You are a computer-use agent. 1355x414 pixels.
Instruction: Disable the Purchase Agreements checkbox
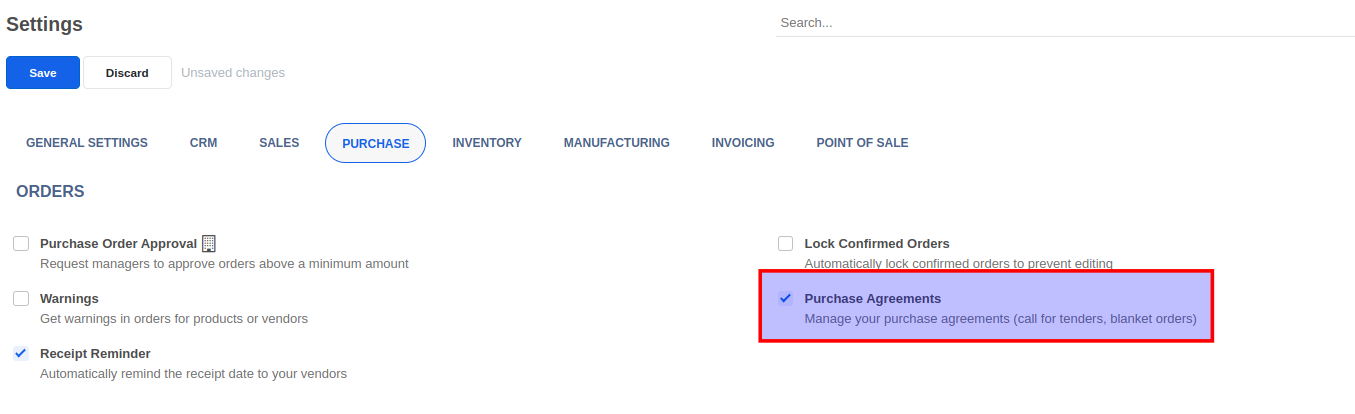[786, 299]
